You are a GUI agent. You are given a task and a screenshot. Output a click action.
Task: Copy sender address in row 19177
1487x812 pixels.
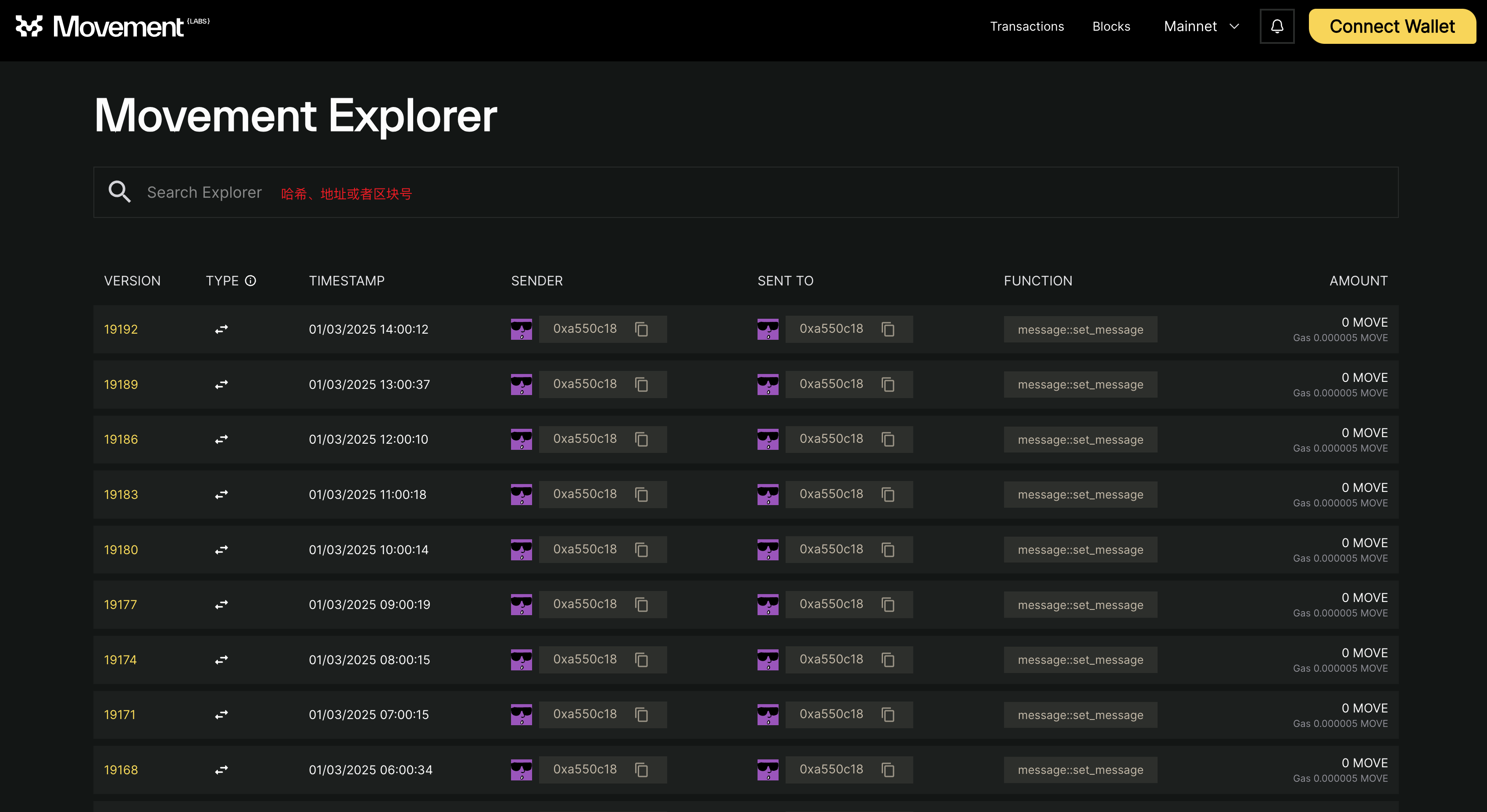[x=641, y=604]
